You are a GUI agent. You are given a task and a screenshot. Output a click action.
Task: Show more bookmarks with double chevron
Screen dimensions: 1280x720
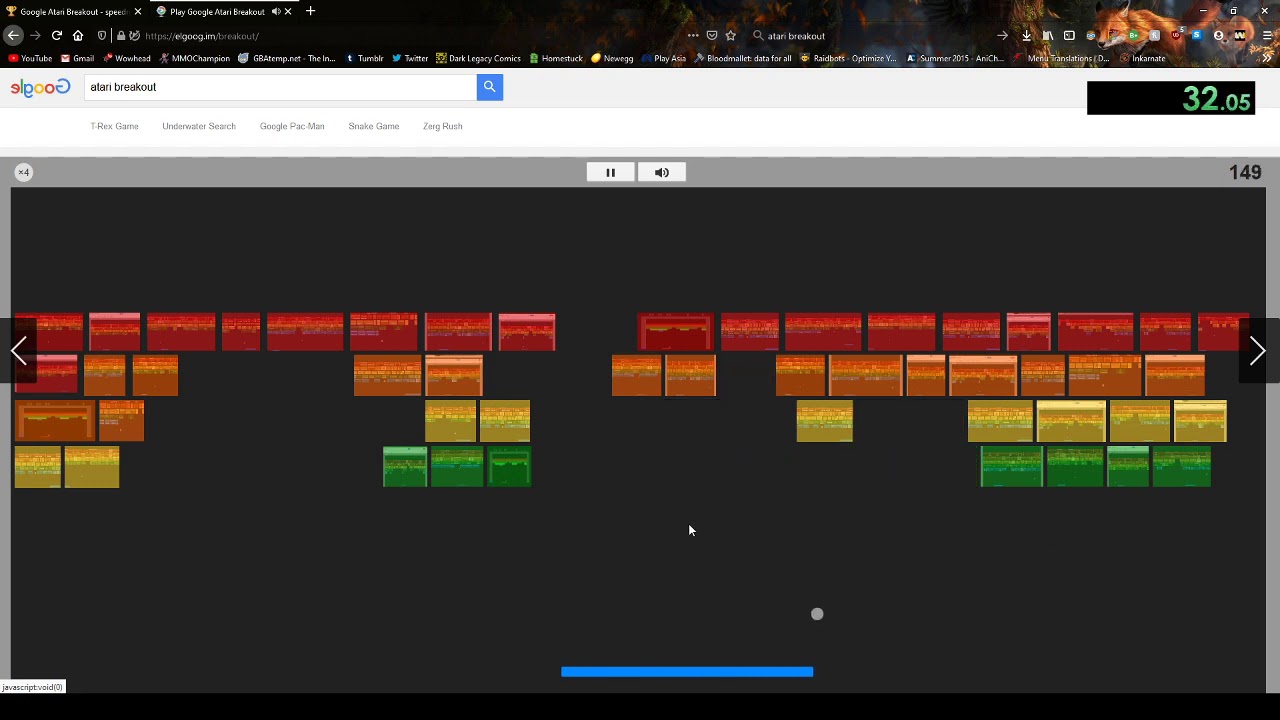(x=1267, y=58)
